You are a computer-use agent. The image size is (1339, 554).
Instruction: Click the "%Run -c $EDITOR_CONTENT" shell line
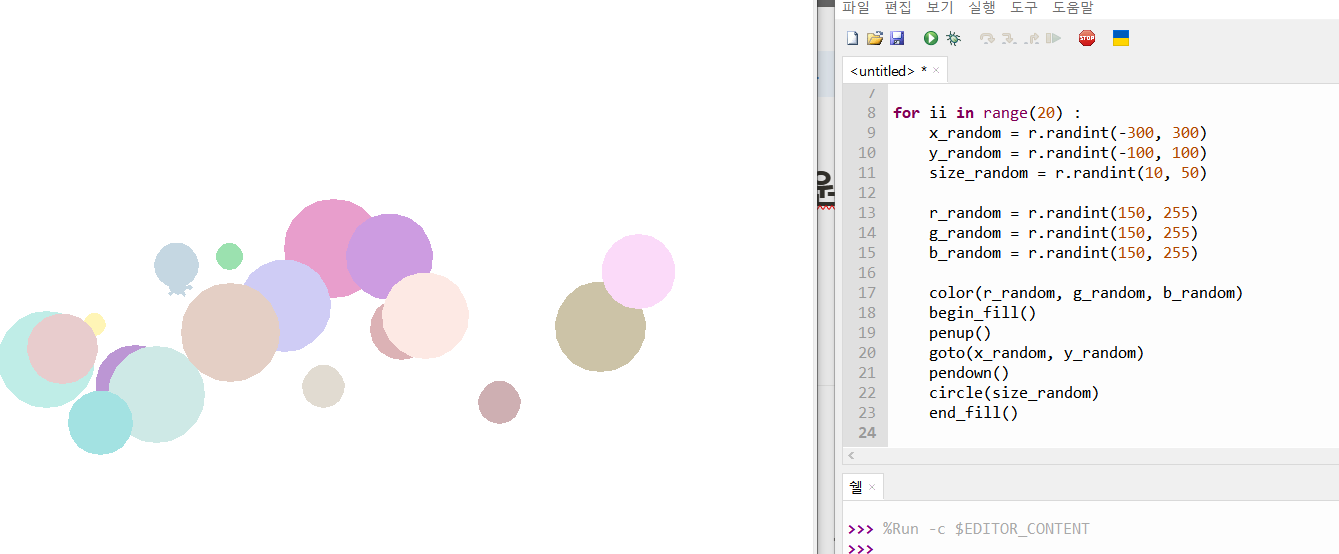986,528
